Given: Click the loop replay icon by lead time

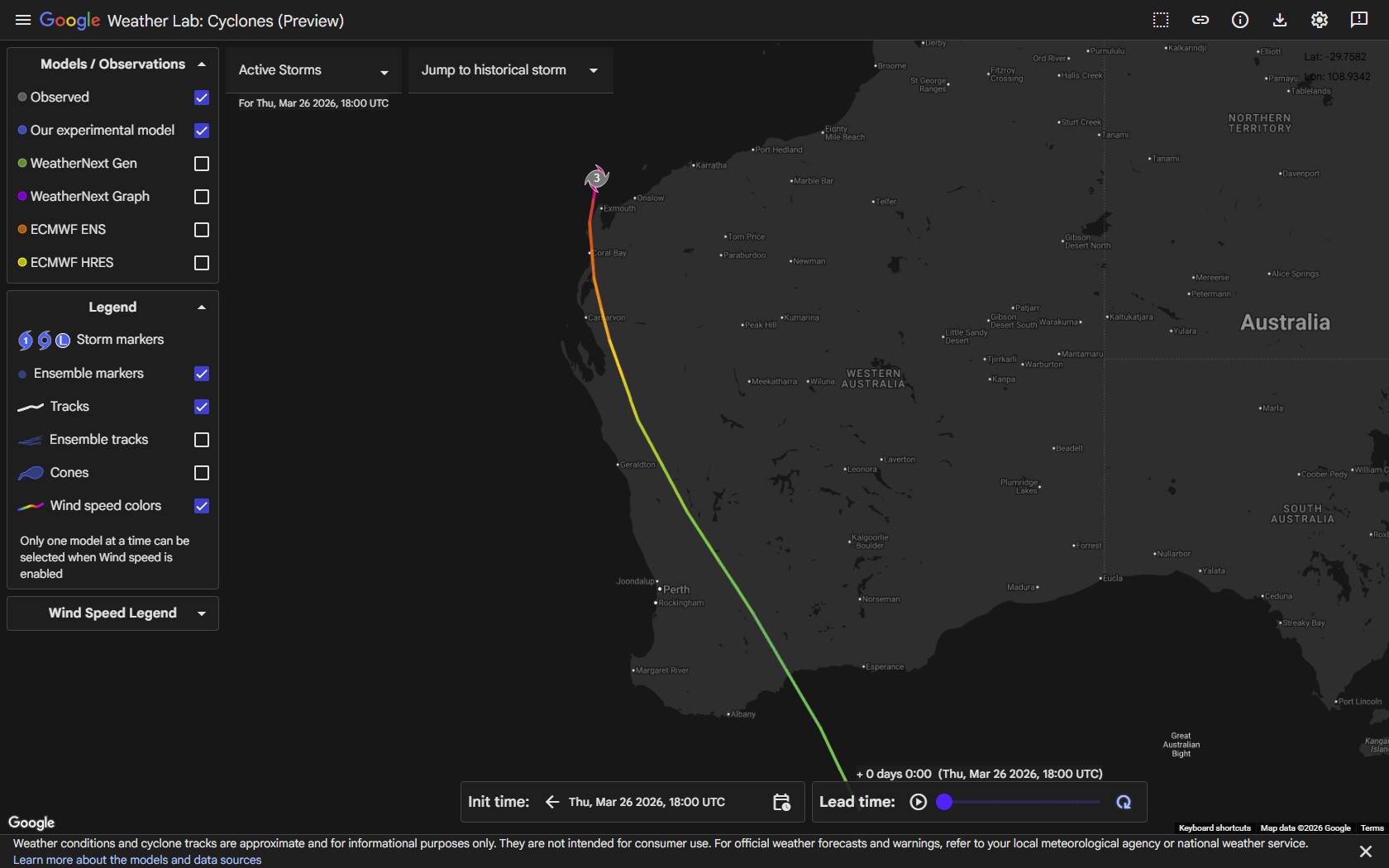Looking at the screenshot, I should tap(1124, 802).
